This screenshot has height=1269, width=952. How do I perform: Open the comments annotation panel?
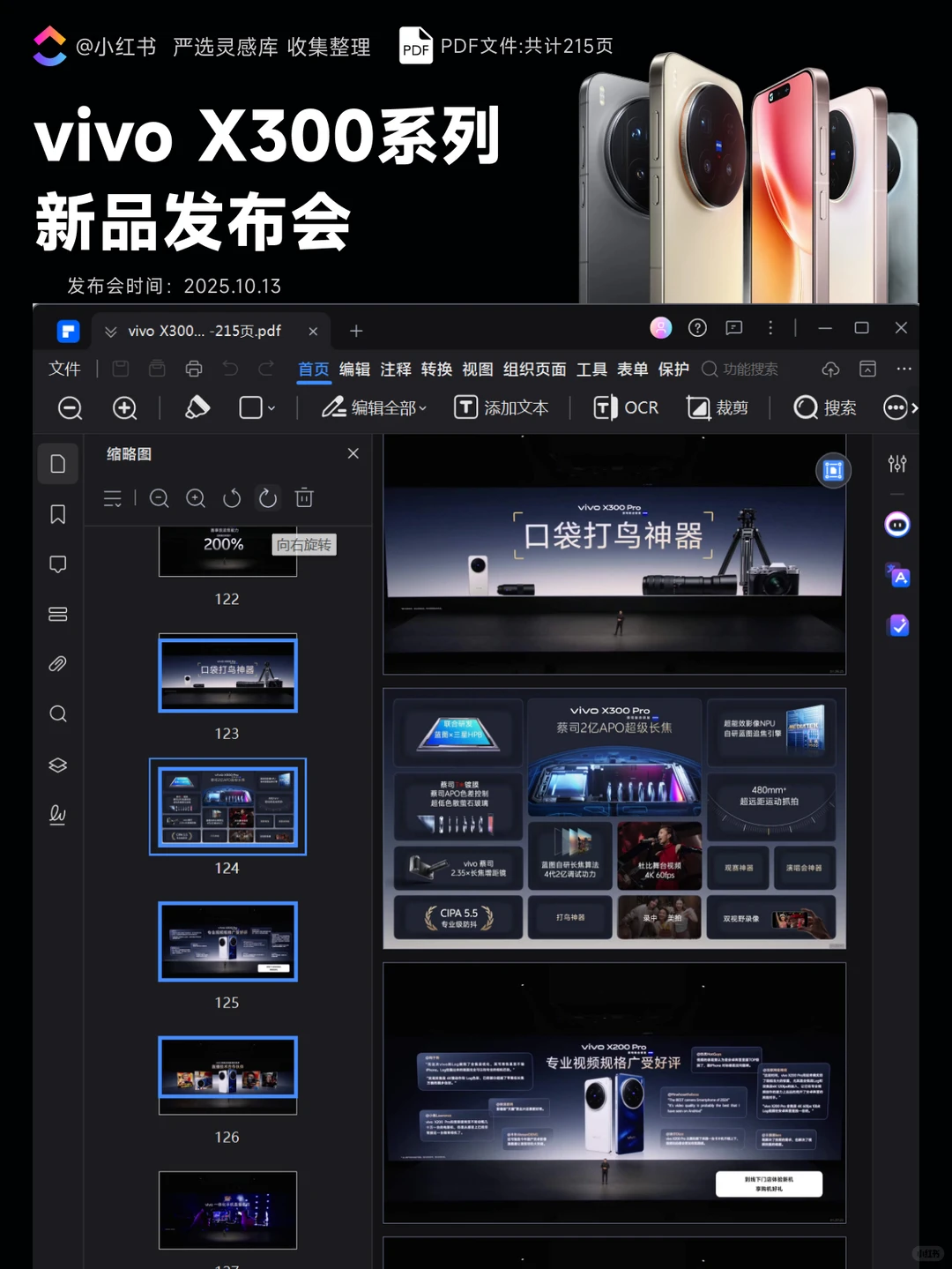[x=57, y=564]
